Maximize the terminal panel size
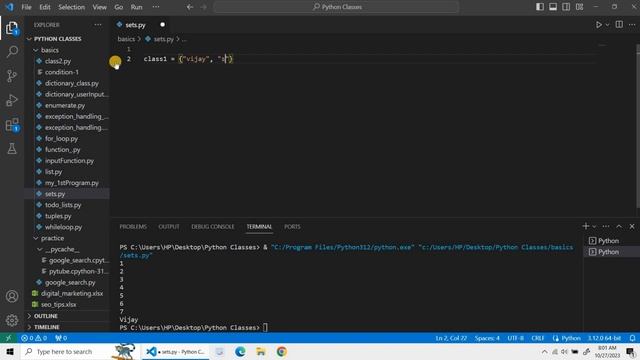The image size is (640, 360). pyautogui.click(x=619, y=227)
